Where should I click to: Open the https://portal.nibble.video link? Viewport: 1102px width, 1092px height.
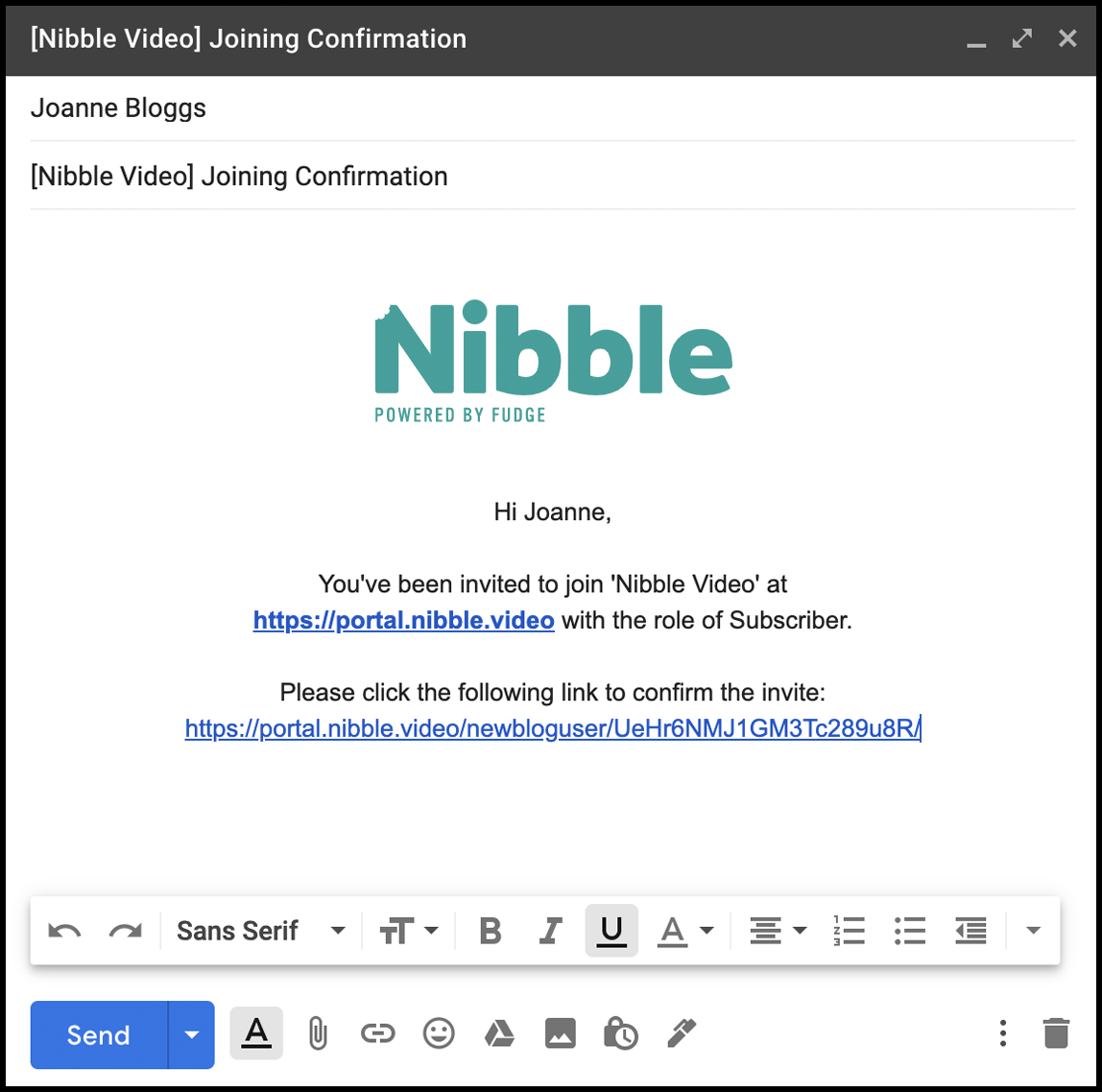point(403,621)
